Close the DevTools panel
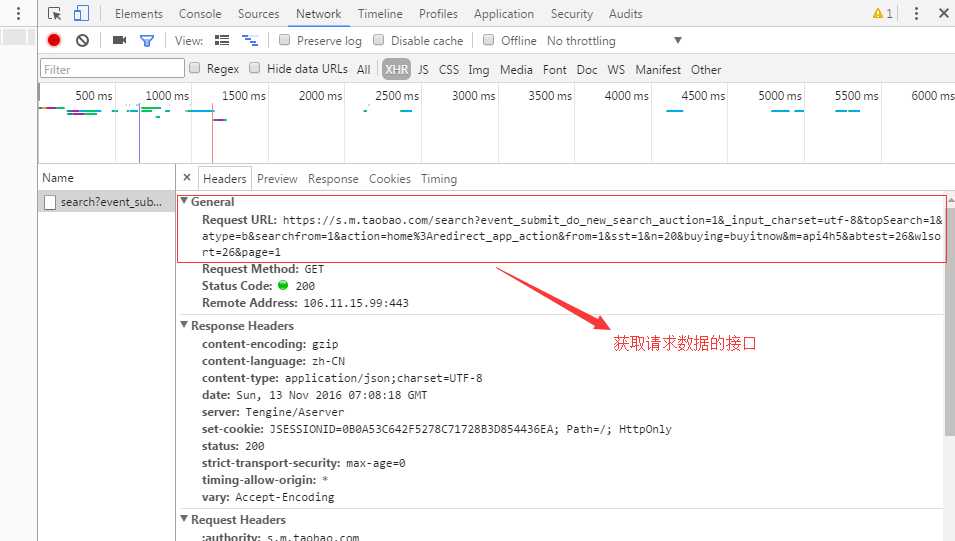 [943, 13]
